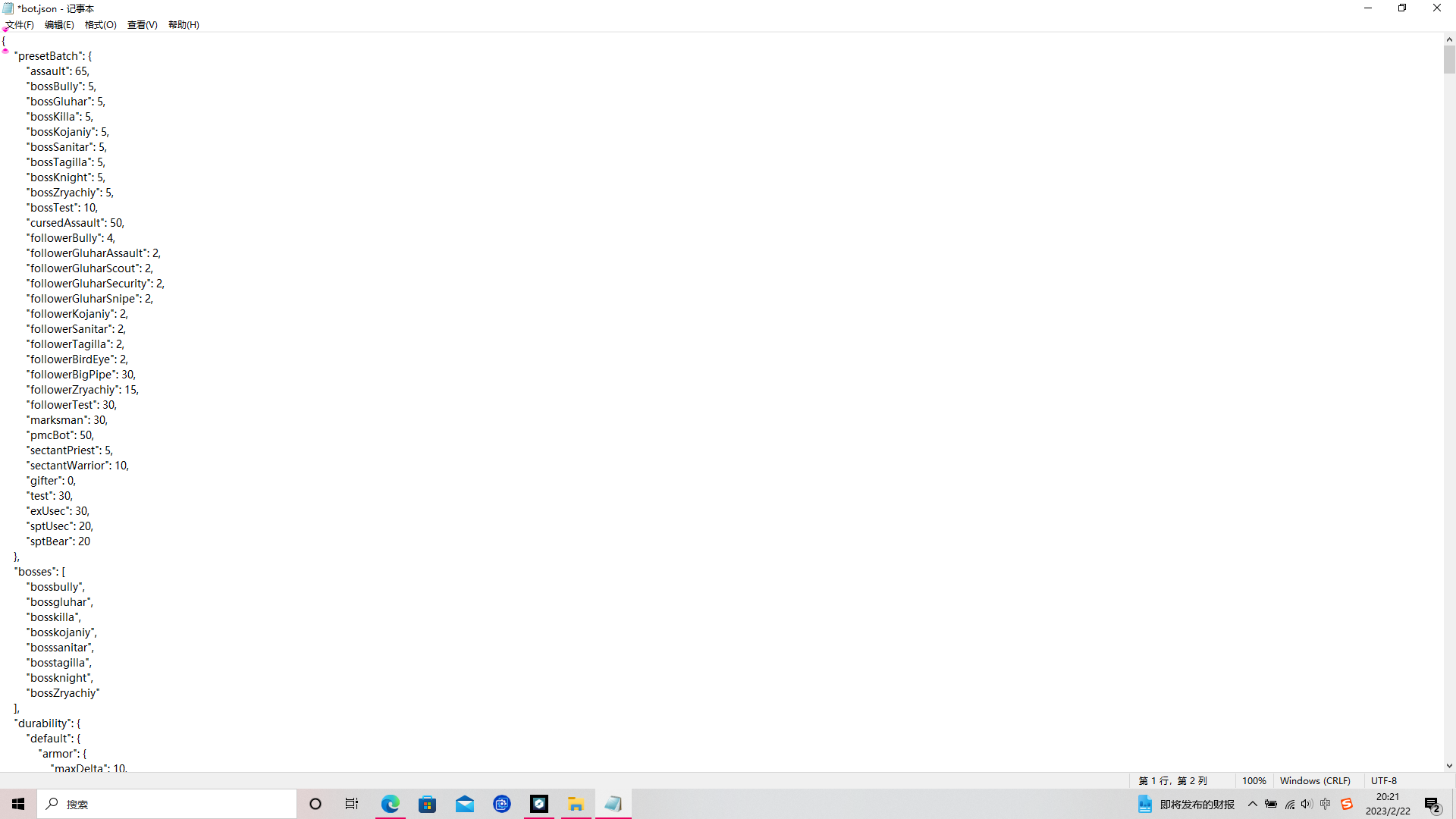
Task: Open Microsoft Store from taskbar
Action: coord(428,804)
